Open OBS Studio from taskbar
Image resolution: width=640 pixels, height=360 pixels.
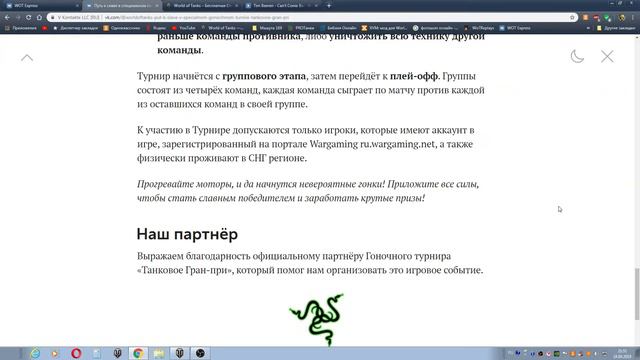click(200, 353)
